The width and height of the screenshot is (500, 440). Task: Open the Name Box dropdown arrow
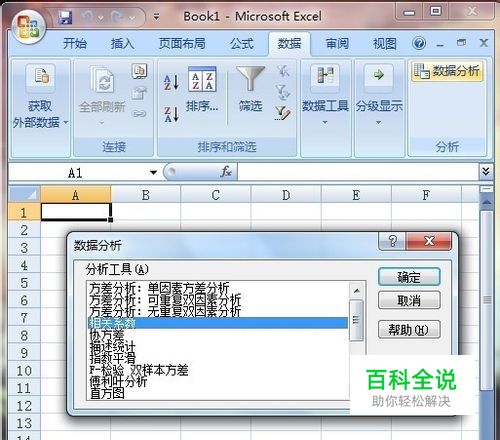(x=153, y=172)
